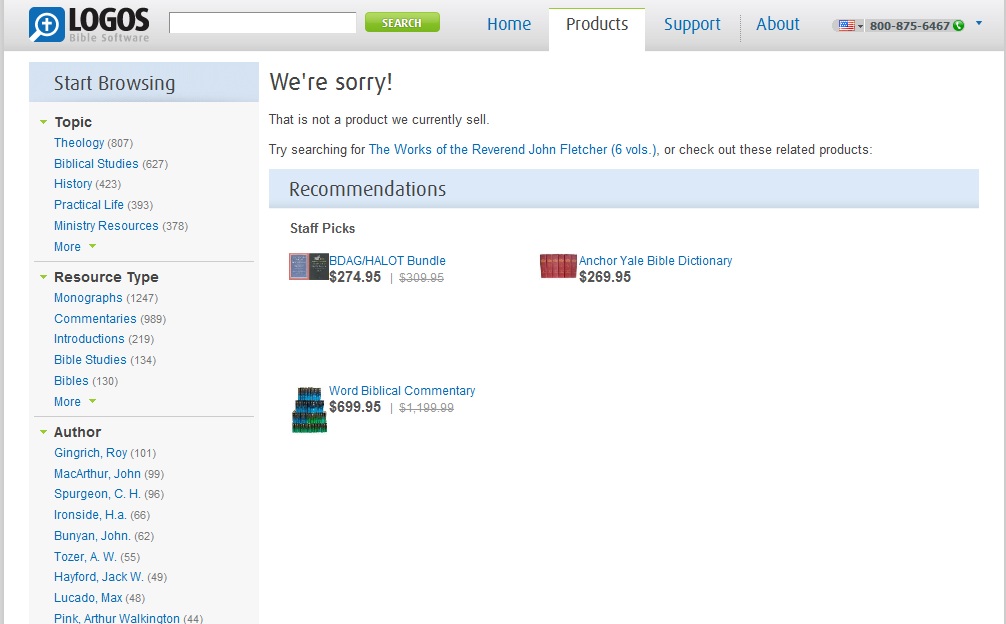1006x624 pixels.
Task: Open the dropdown arrow beside phone number
Action: pyautogui.click(x=978, y=23)
